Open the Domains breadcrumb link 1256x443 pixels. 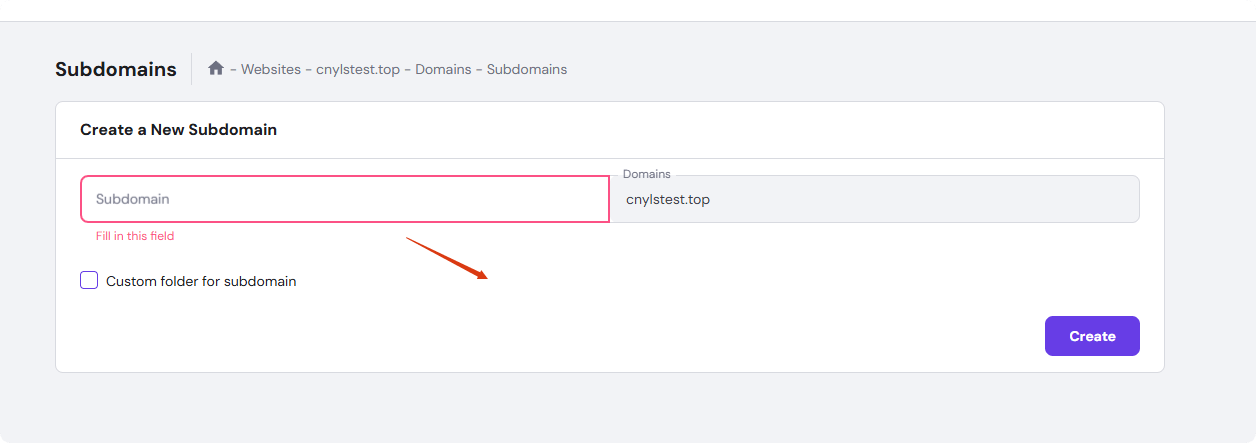[443, 69]
